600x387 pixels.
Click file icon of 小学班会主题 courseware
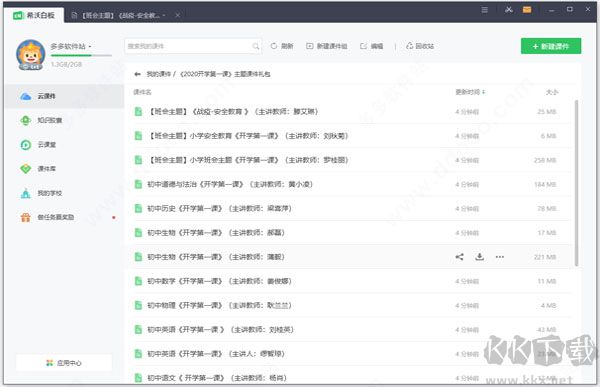coord(139,160)
